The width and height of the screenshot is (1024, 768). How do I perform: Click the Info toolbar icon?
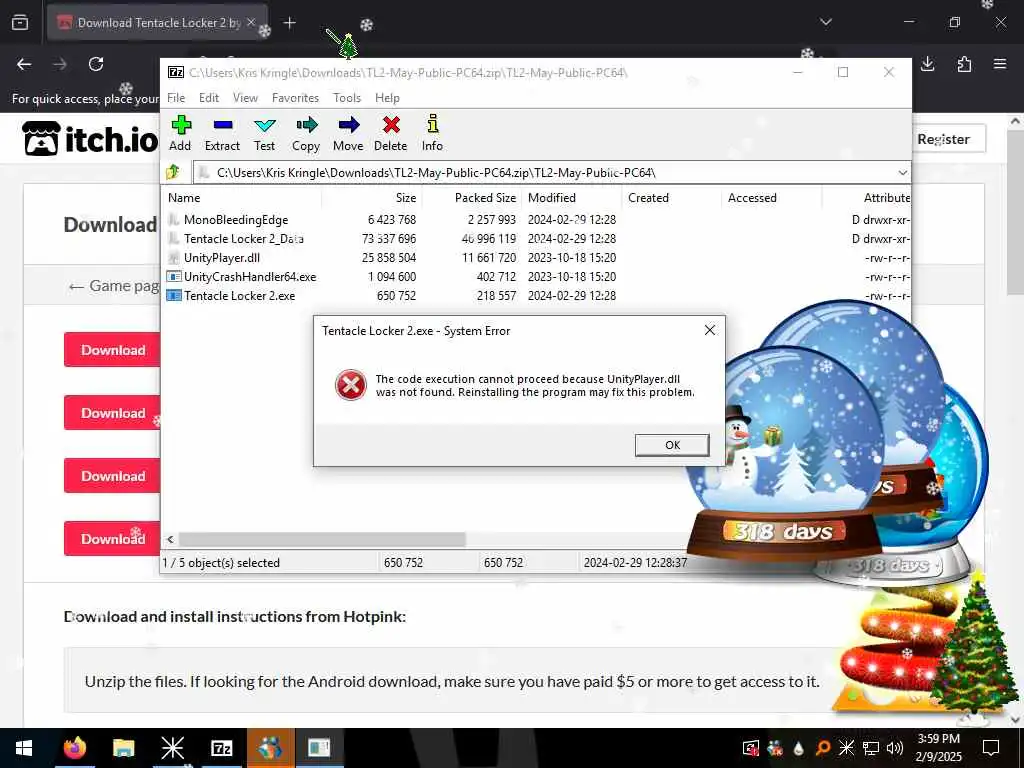[432, 134]
